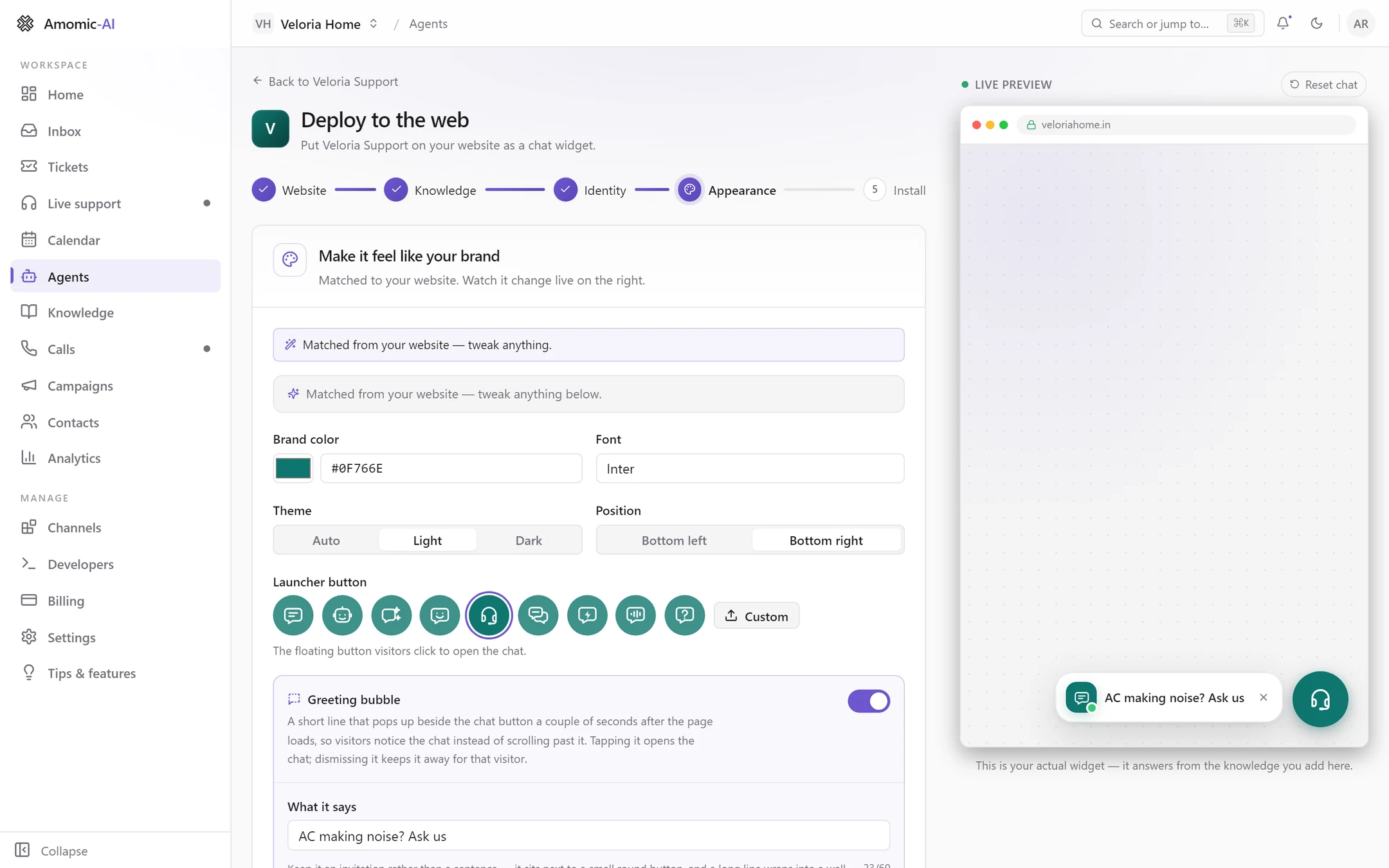Choose the plain text chat bubble launcher icon

point(293,615)
